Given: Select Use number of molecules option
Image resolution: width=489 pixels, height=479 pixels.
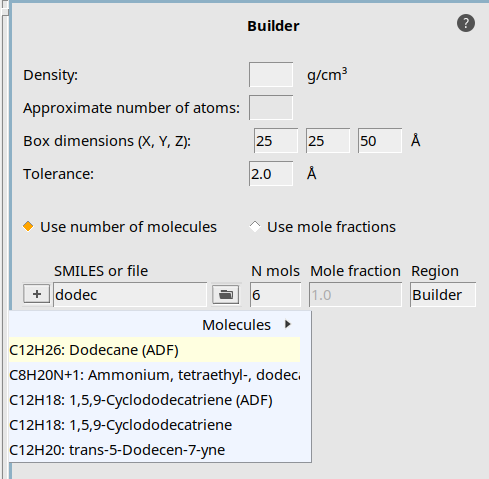Looking at the screenshot, I should (x=120, y=227).
